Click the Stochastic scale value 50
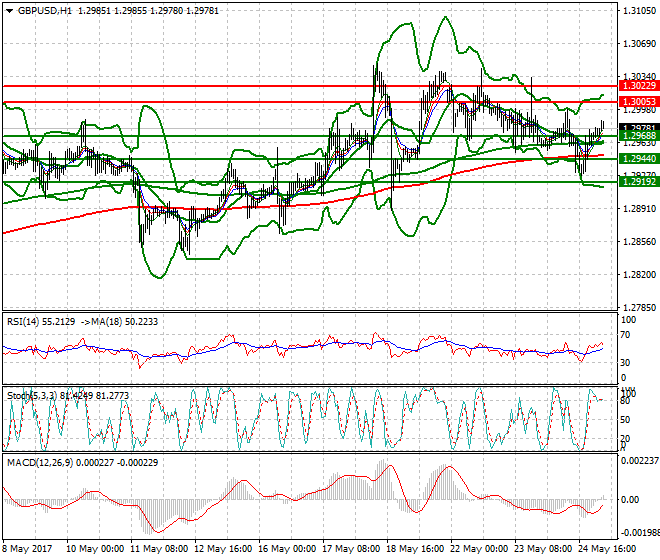 click(625, 420)
